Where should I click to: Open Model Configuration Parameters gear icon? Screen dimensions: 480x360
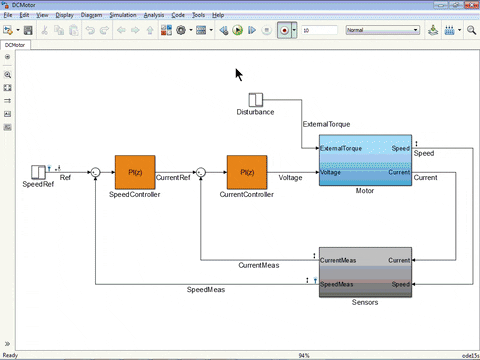click(x=181, y=30)
